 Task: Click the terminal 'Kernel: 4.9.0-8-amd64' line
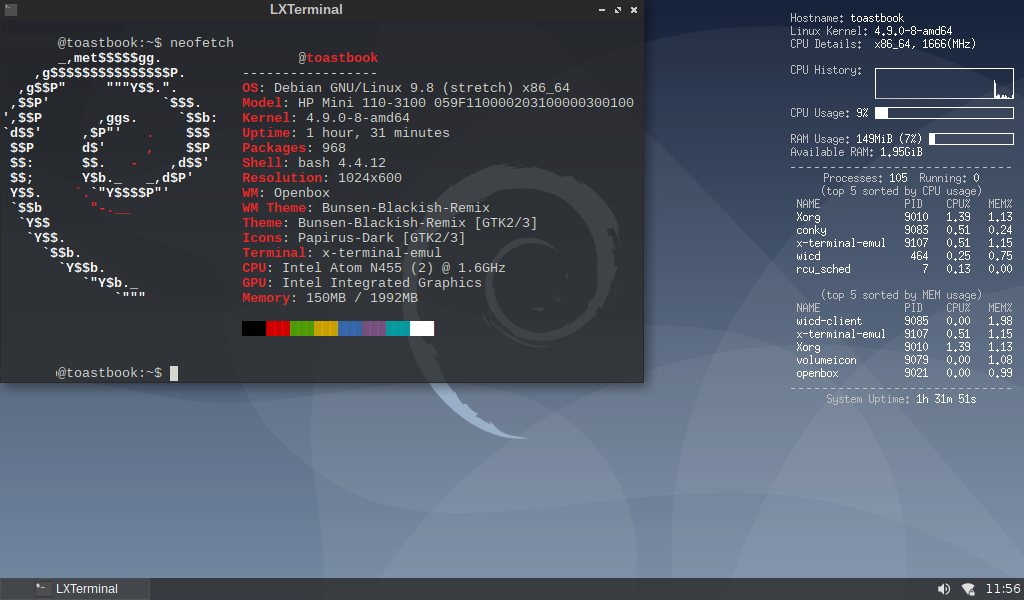[326, 118]
